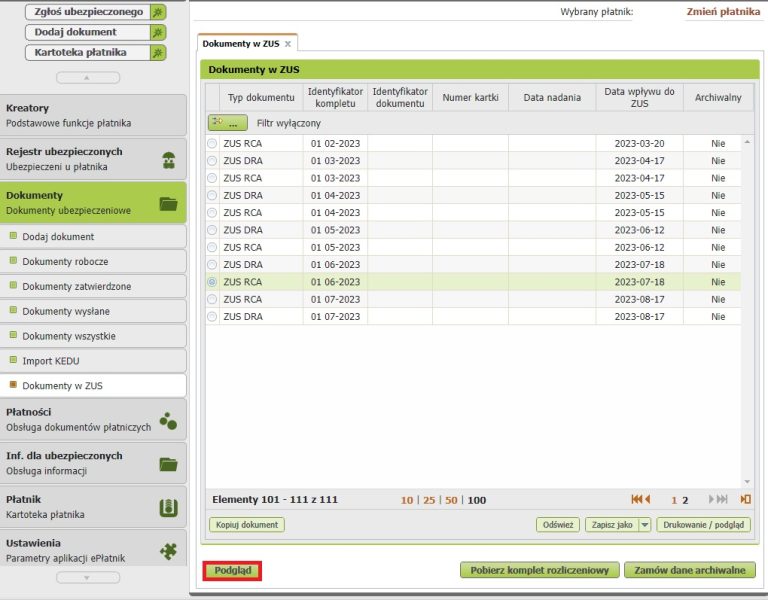
Task: Select radio for ZUS RCA 01 06-2023
Action: pyautogui.click(x=212, y=282)
